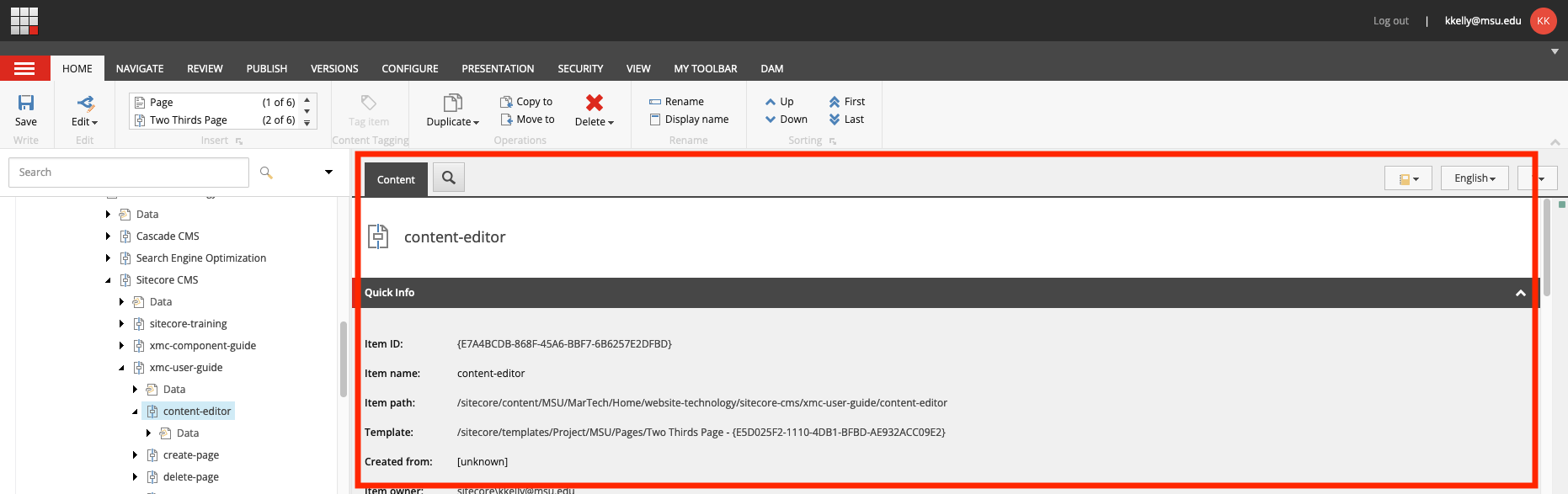1568x494 pixels.
Task: Click the Move to icon
Action: tap(506, 120)
